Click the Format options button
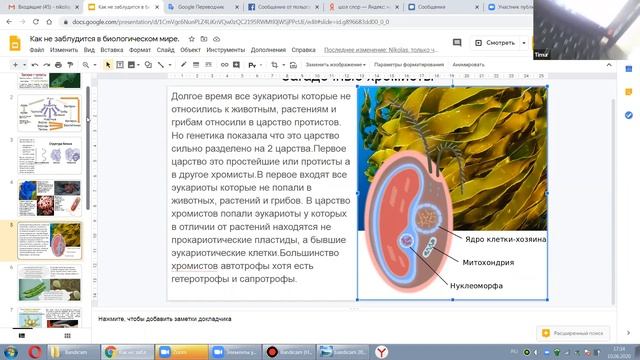The height and width of the screenshot is (360, 640). click(409, 65)
